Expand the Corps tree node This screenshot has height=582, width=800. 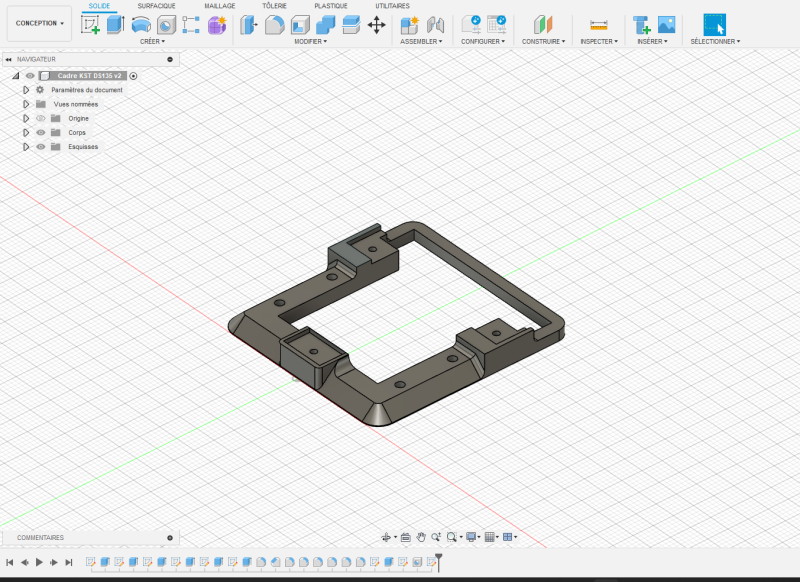pos(26,133)
